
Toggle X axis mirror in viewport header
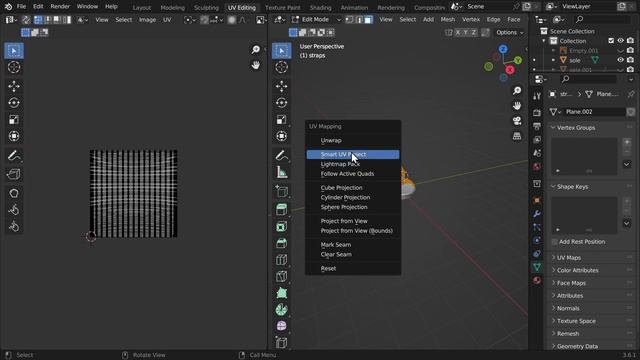(458, 32)
